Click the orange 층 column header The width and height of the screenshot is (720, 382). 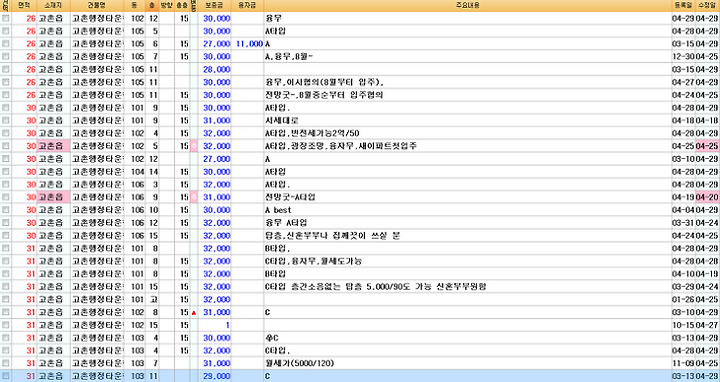(x=152, y=6)
